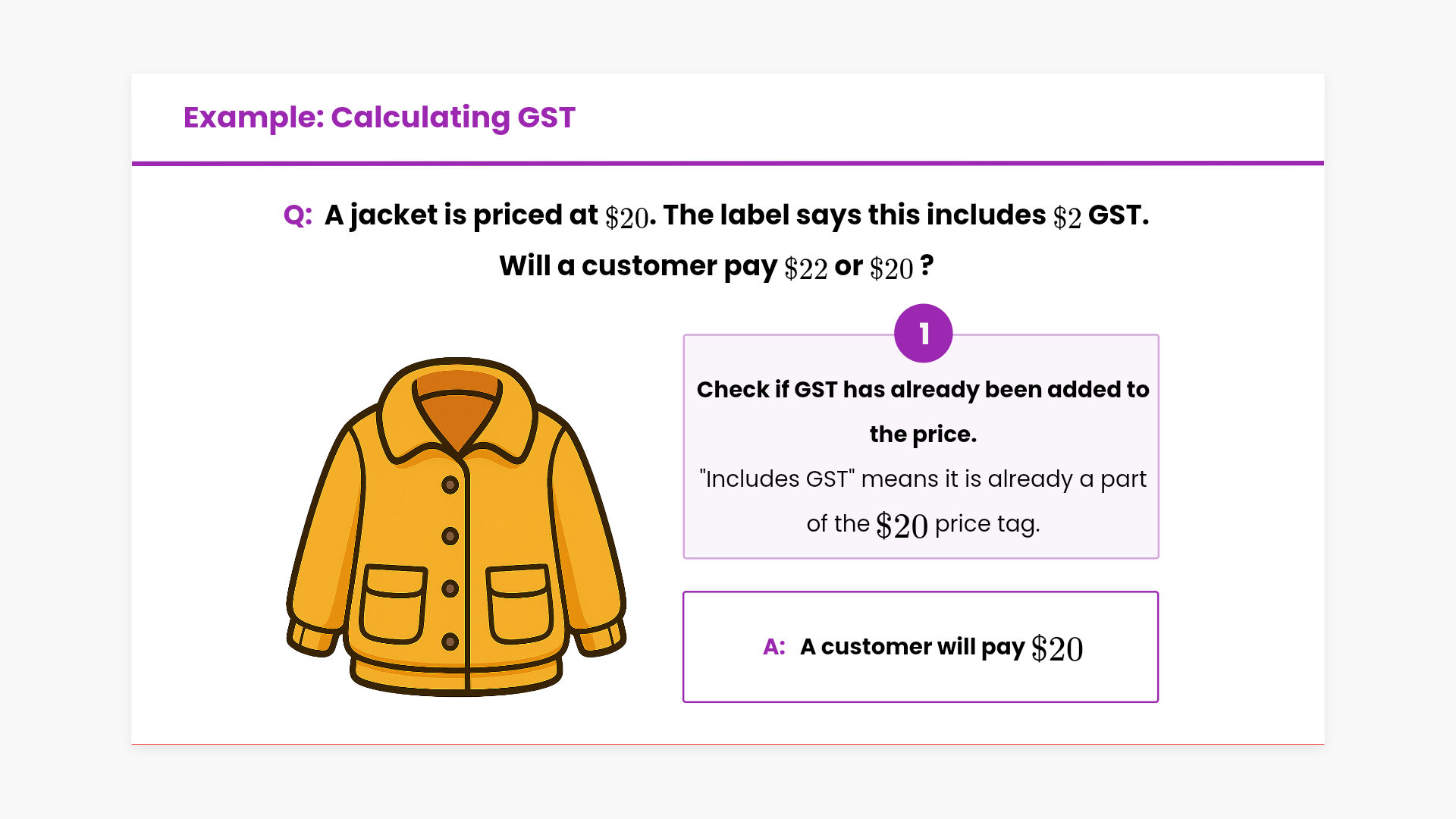Click the $2 GST amount in question
1456x819 pixels.
(x=1067, y=218)
